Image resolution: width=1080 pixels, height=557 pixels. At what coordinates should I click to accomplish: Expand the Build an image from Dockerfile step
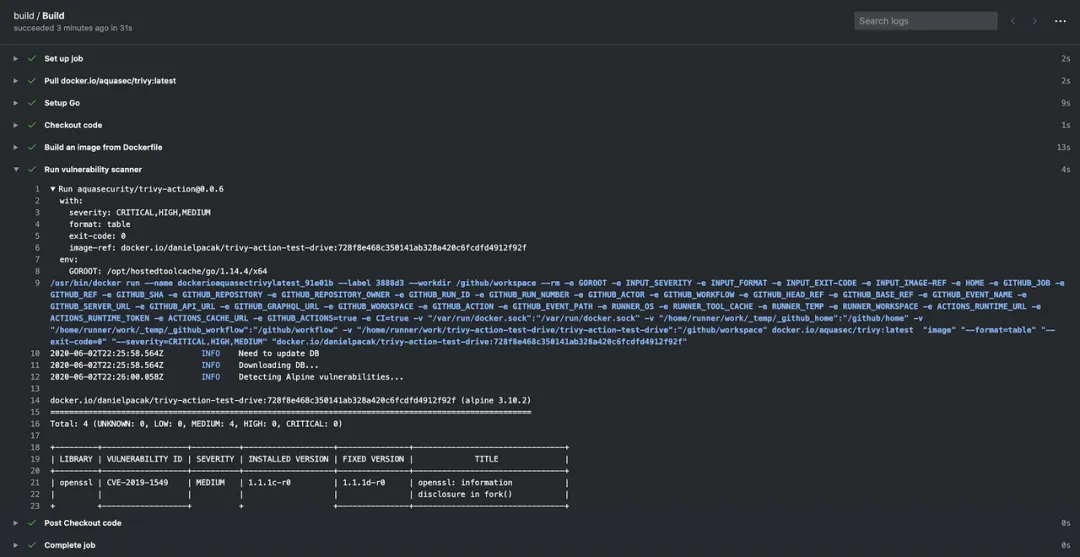click(x=16, y=147)
